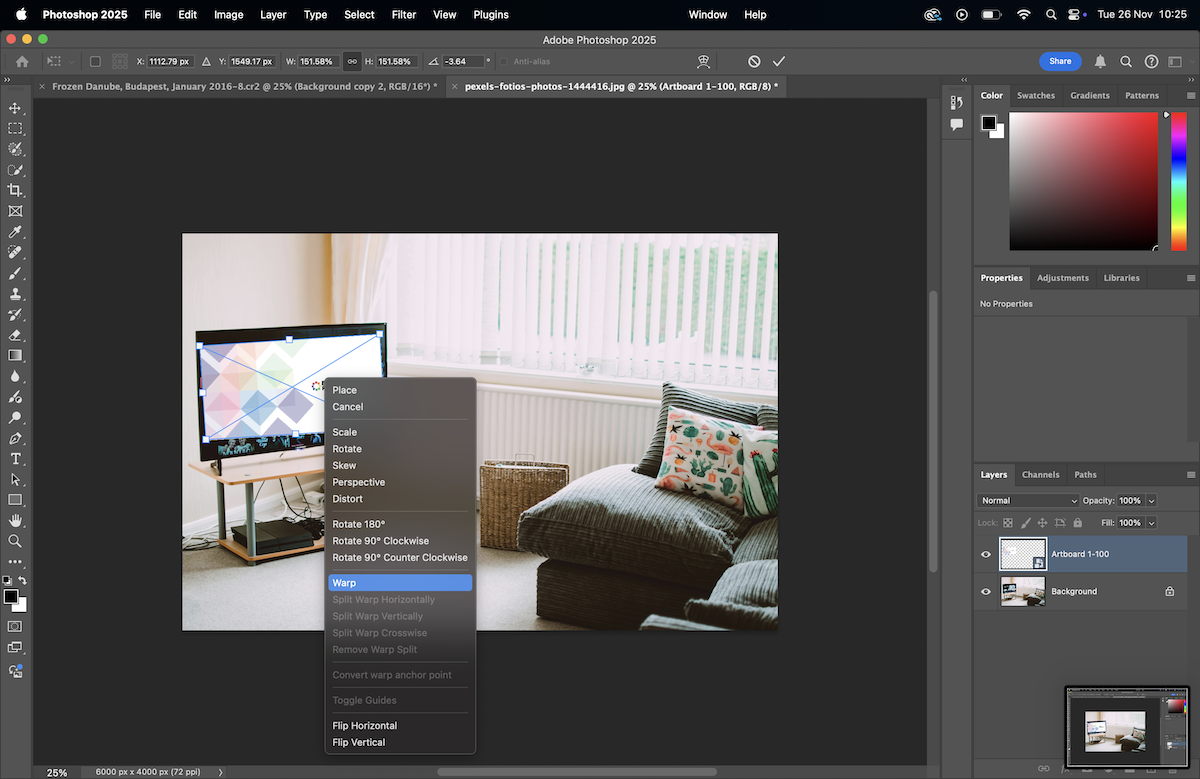This screenshot has height=779, width=1200.
Task: Commit the transform with the checkmark
Action: [x=779, y=61]
